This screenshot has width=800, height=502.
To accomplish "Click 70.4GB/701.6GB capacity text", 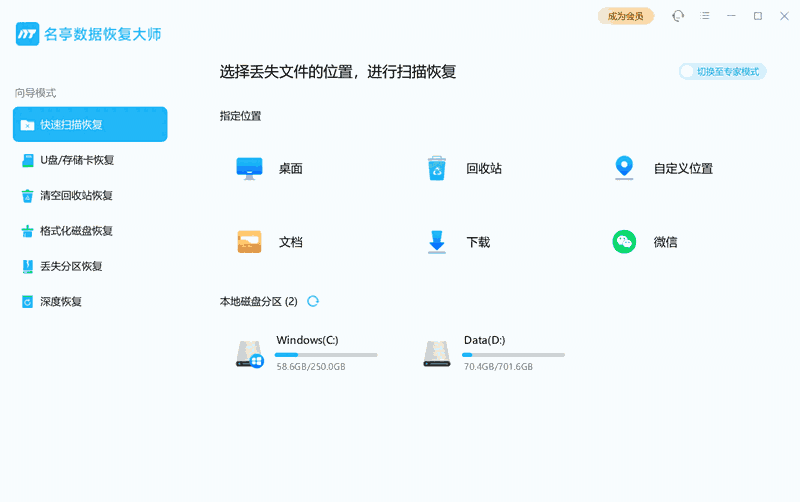I will click(498, 366).
